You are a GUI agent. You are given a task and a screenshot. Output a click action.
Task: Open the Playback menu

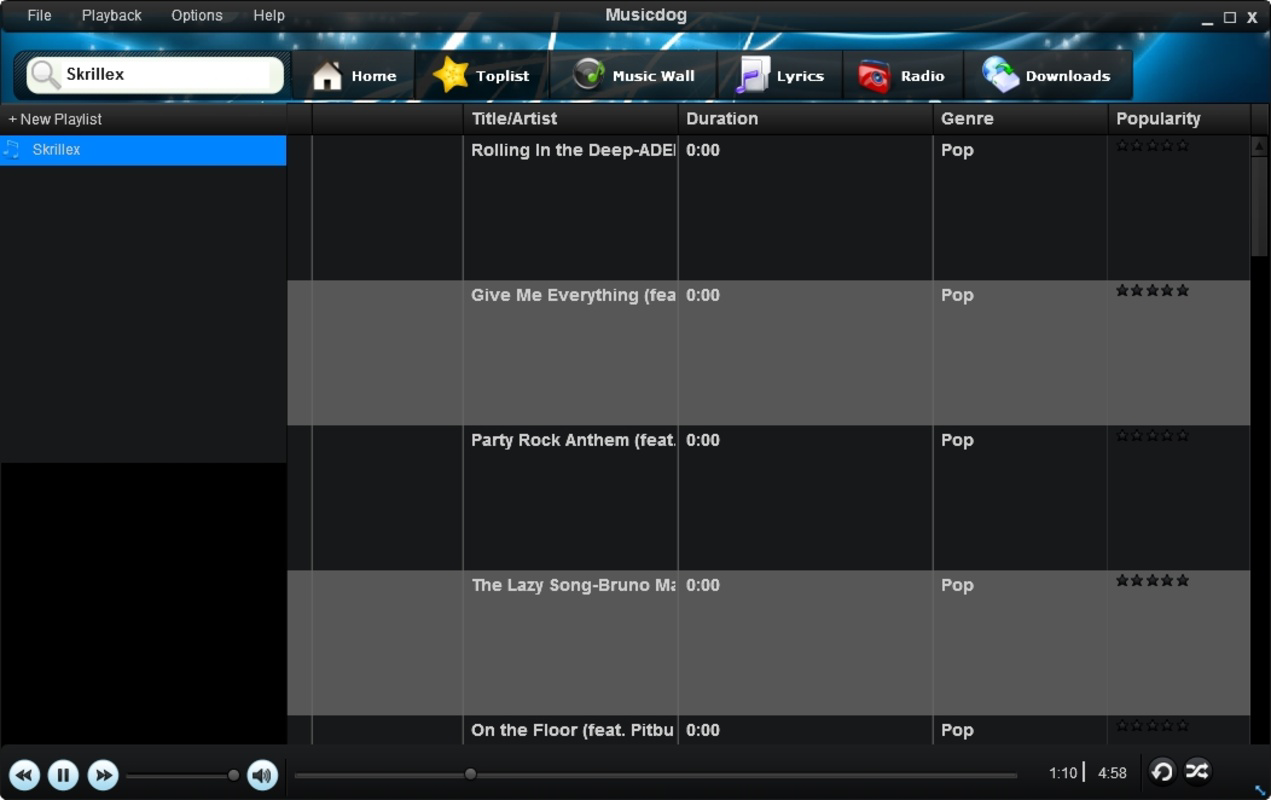tap(112, 16)
